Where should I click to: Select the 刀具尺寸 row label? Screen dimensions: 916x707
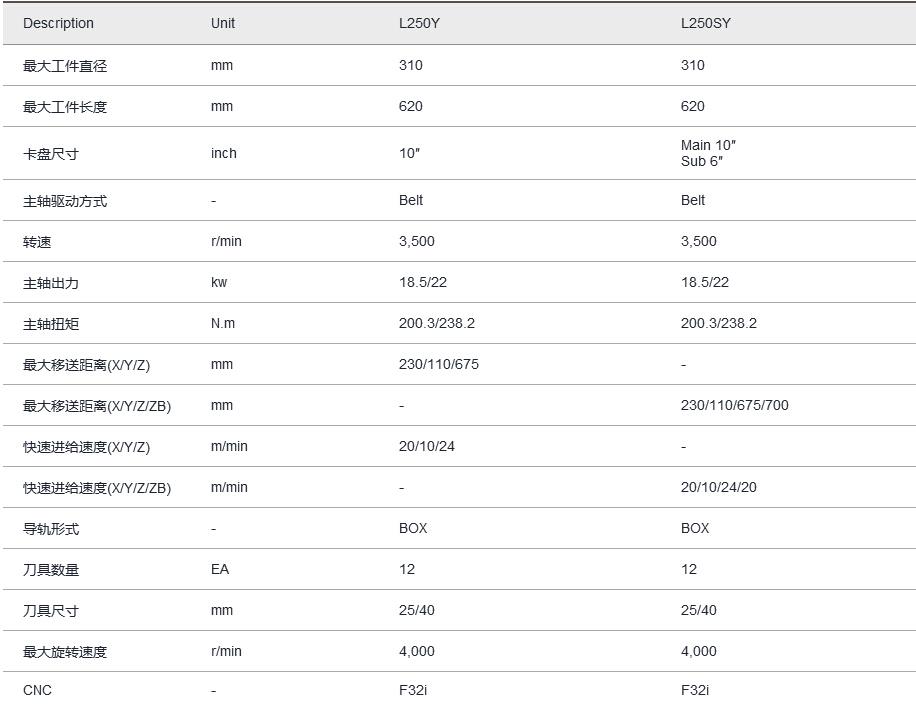pyautogui.click(x=51, y=611)
